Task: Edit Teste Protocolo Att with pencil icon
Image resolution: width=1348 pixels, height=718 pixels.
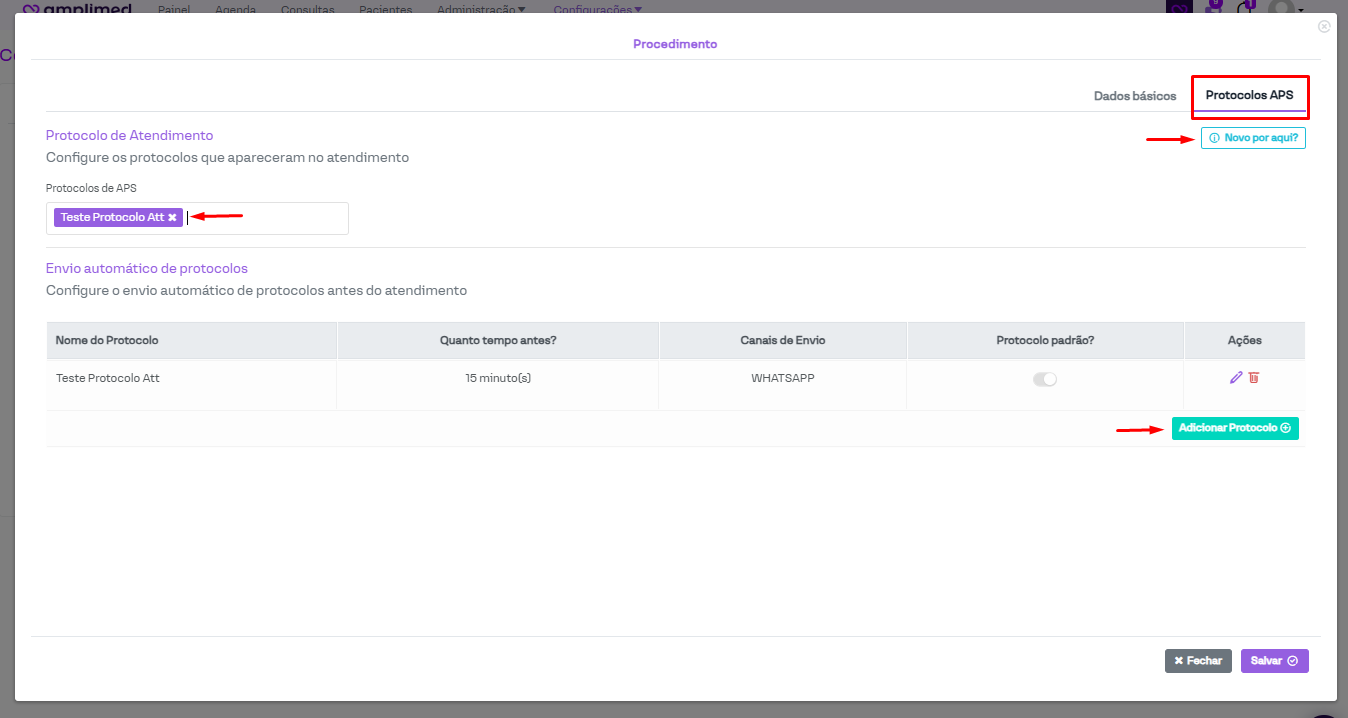Action: (x=1236, y=377)
